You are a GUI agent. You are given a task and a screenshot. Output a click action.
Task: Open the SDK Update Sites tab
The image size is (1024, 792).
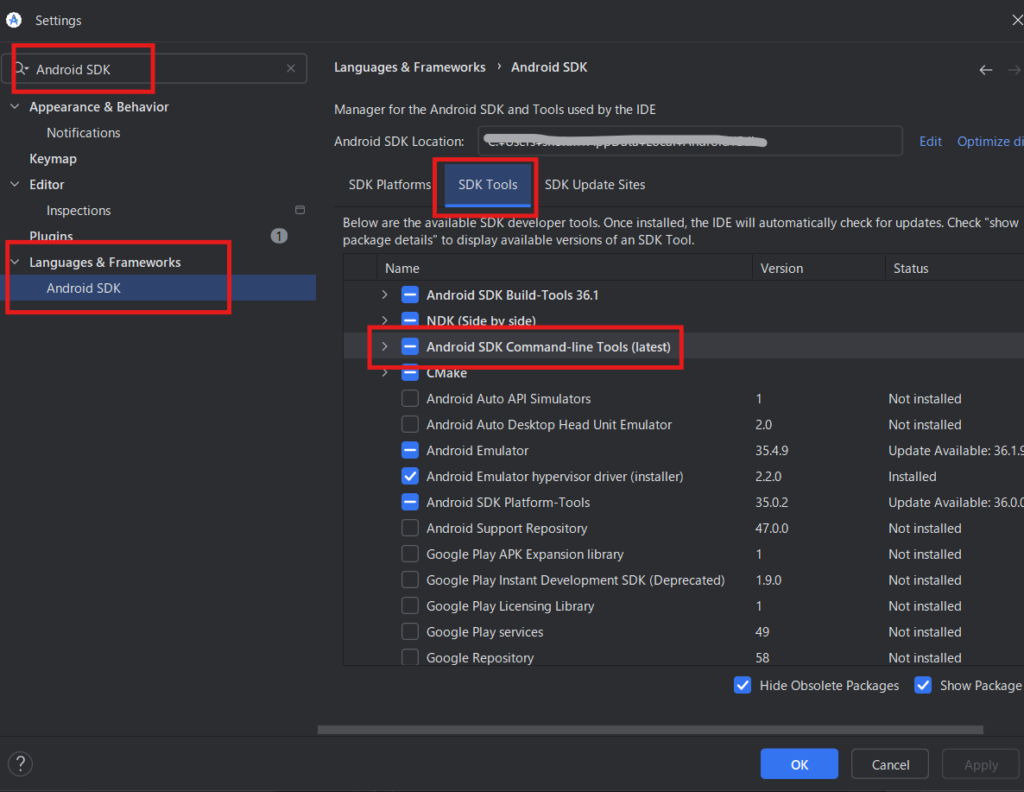tap(594, 185)
